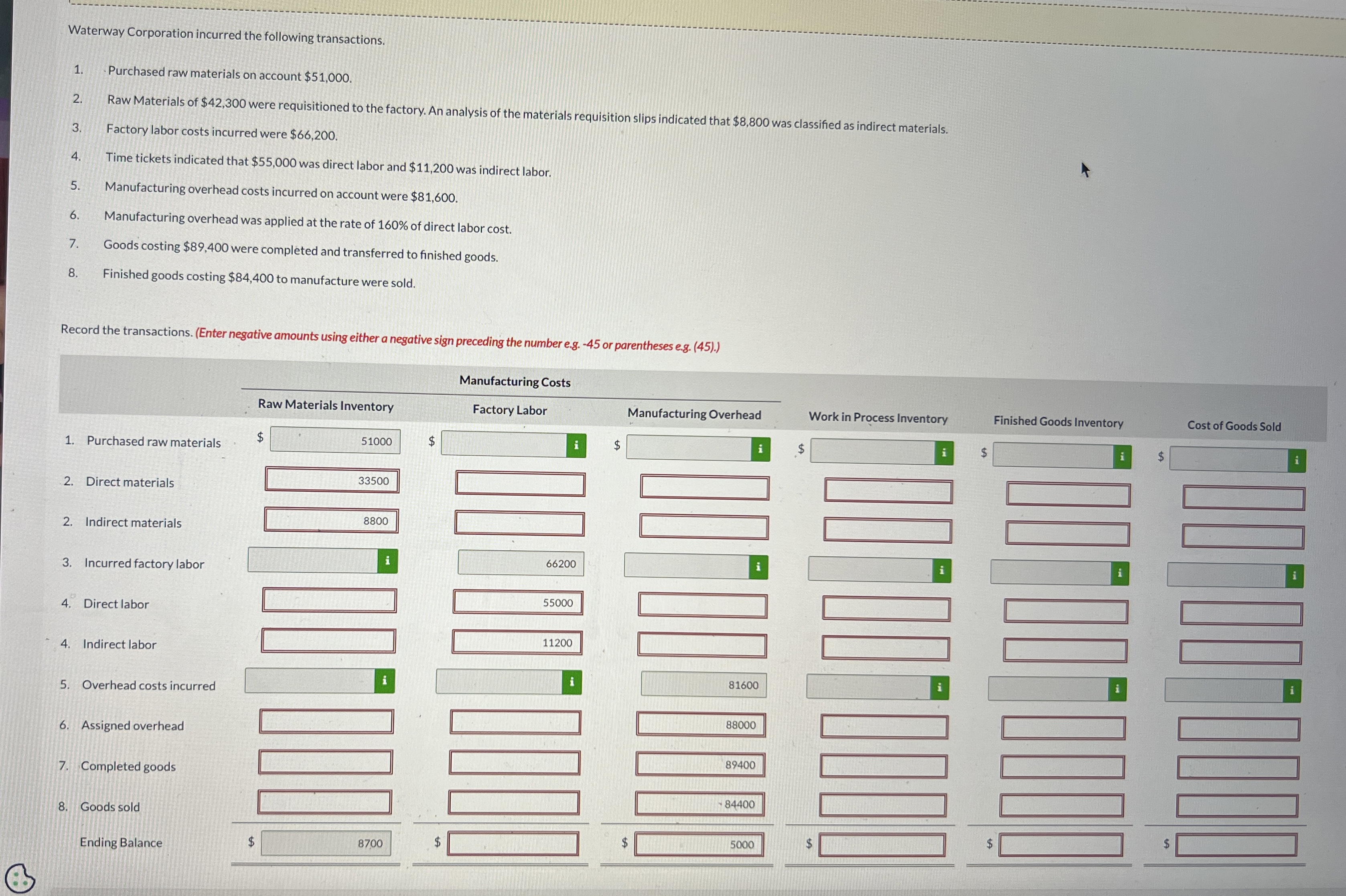Click the 'Work in Process Inventory' column header

click(878, 418)
